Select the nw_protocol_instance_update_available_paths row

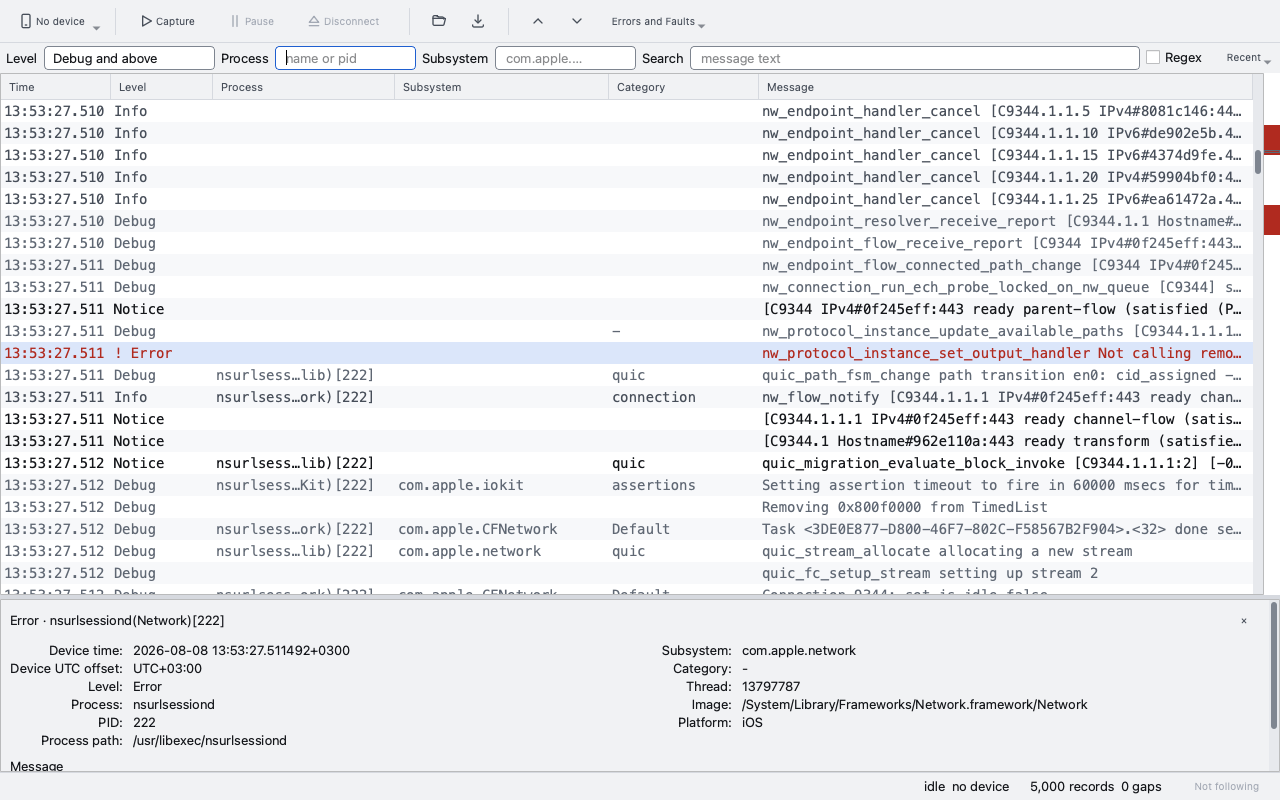point(626,331)
